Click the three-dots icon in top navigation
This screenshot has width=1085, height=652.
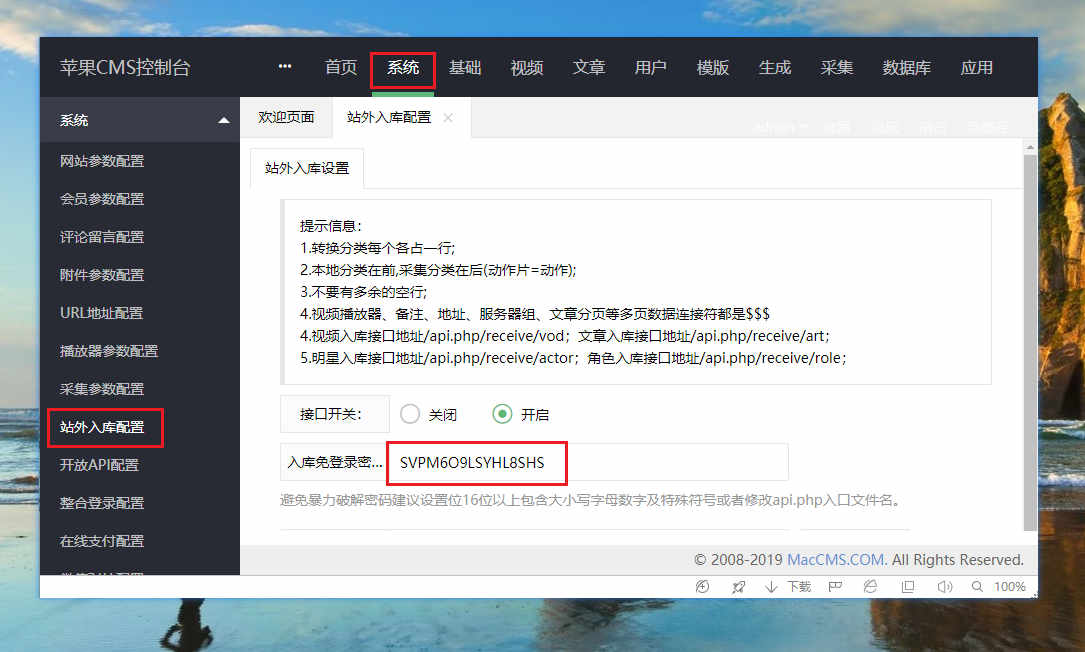pos(285,67)
